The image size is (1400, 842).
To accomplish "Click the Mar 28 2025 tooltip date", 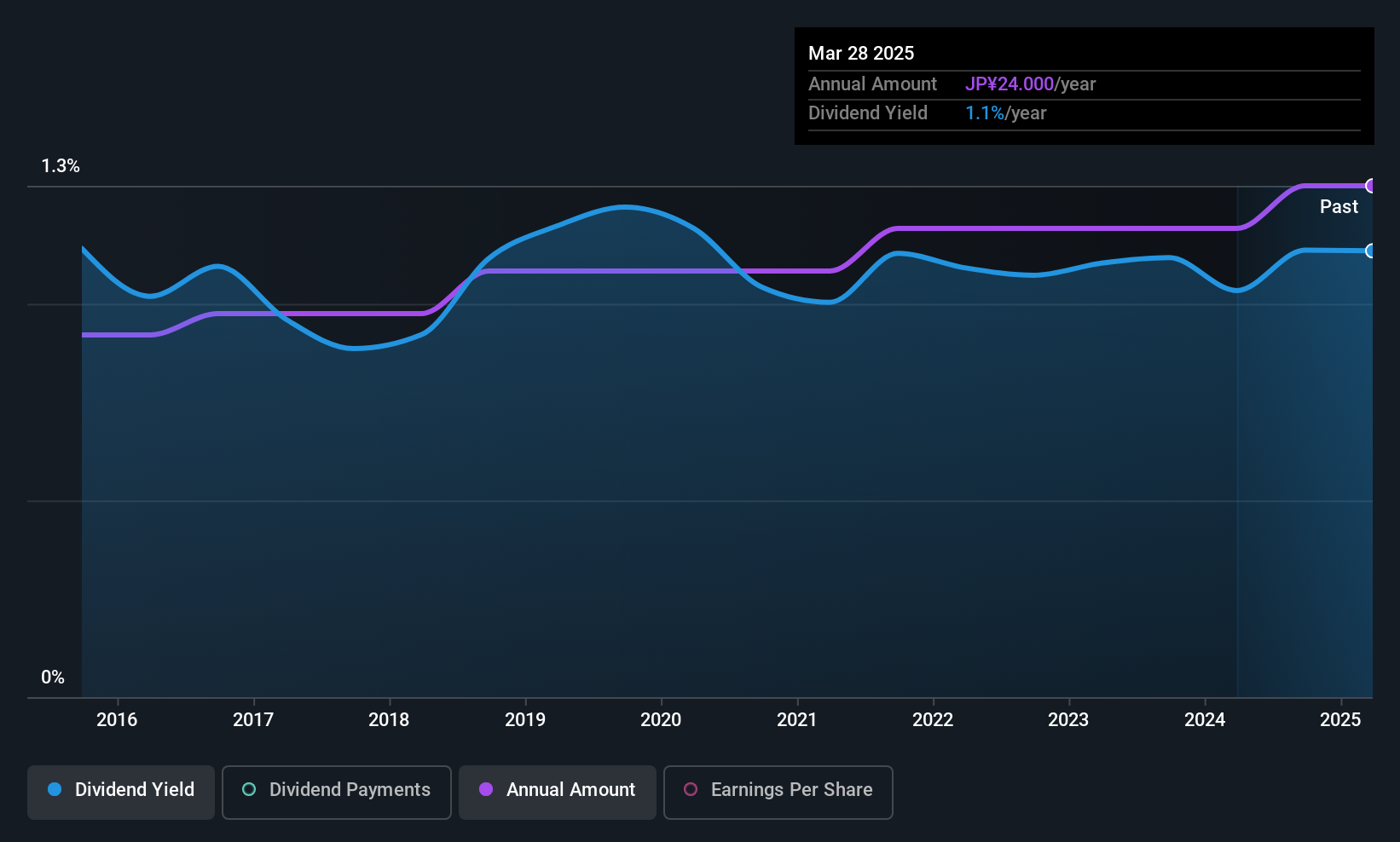I will (x=861, y=53).
